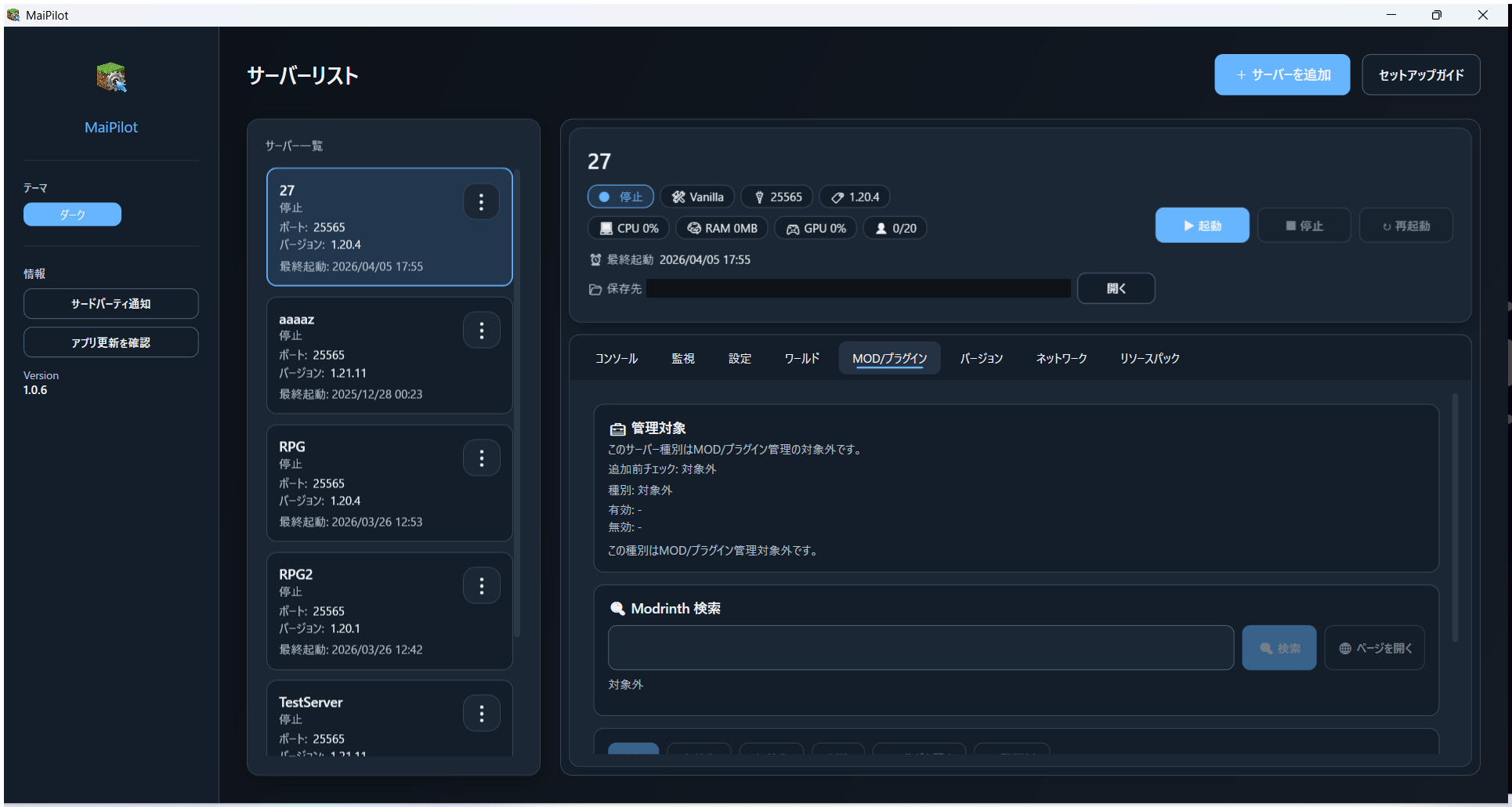Viewport: 1512px width, 807px height.
Task: Toggle the ダーク theme option
Action: pyautogui.click(x=72, y=214)
